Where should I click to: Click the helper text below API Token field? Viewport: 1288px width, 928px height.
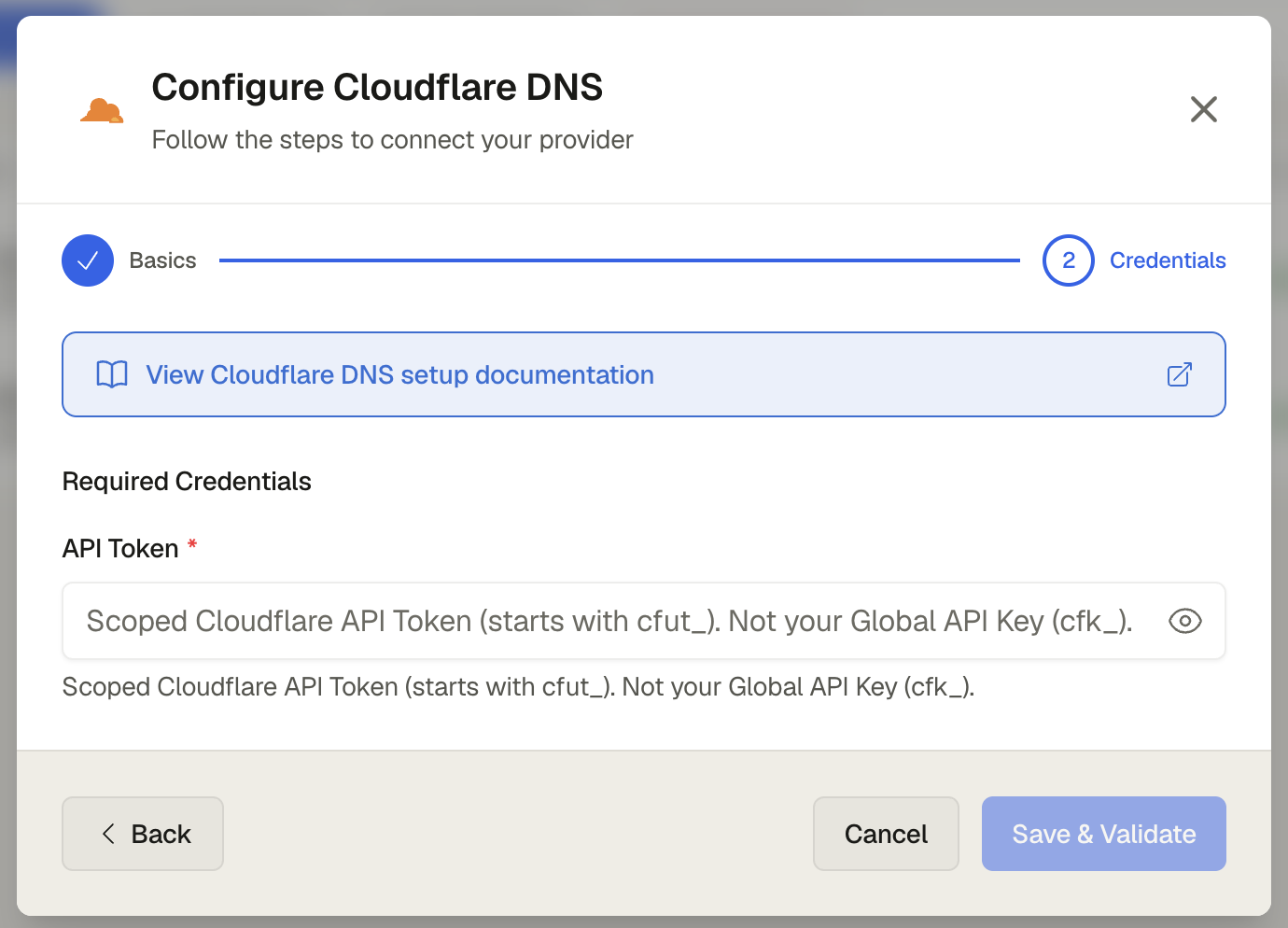(x=518, y=687)
